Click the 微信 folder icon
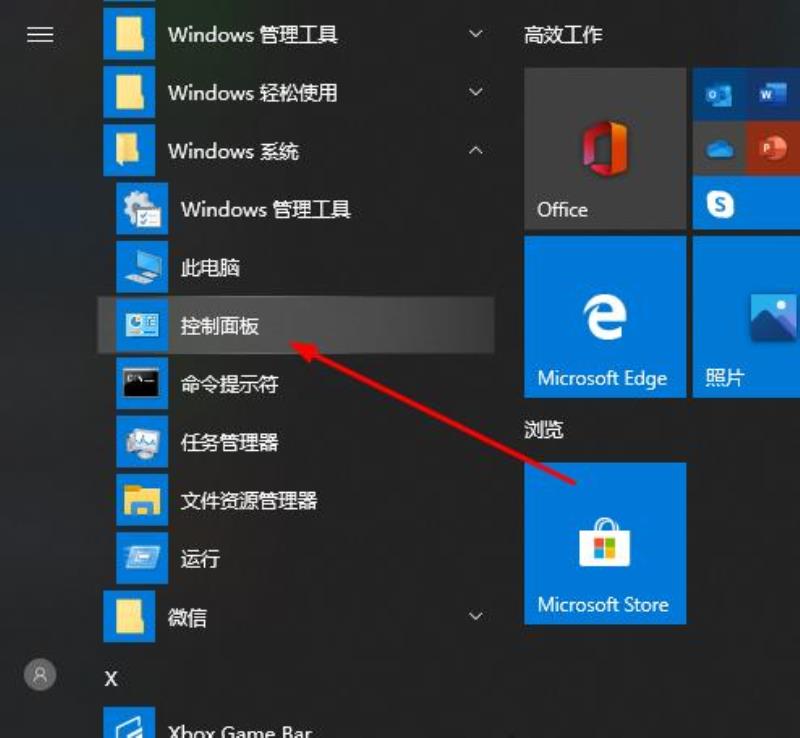The height and width of the screenshot is (738, 800). point(129,617)
